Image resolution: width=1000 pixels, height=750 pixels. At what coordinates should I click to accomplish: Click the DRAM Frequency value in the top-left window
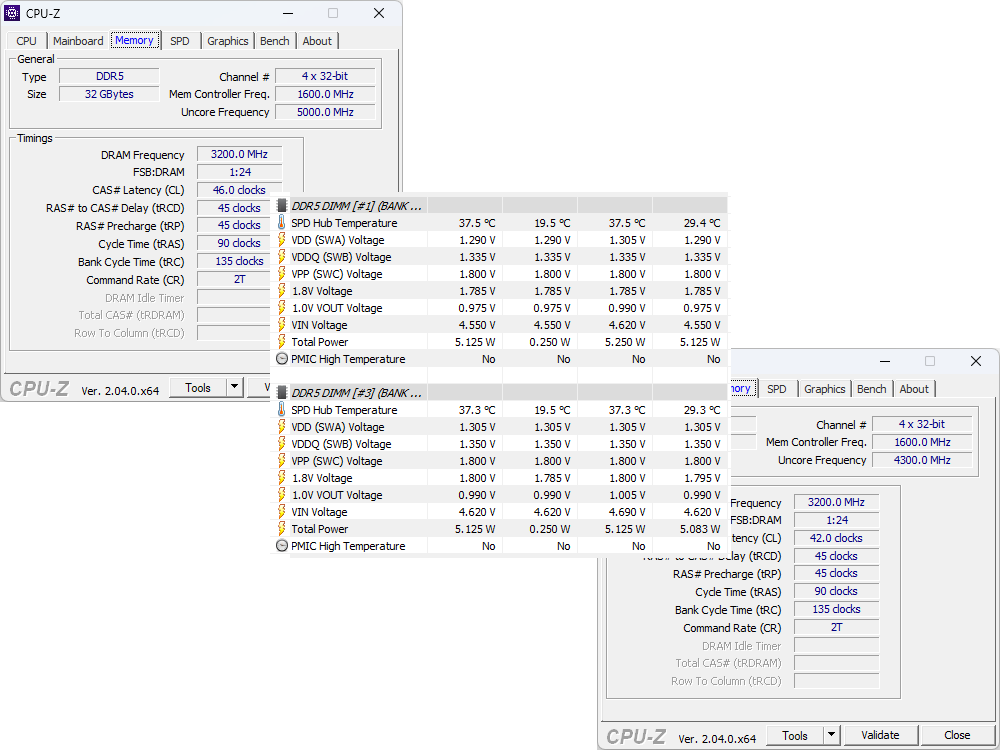(x=239, y=154)
